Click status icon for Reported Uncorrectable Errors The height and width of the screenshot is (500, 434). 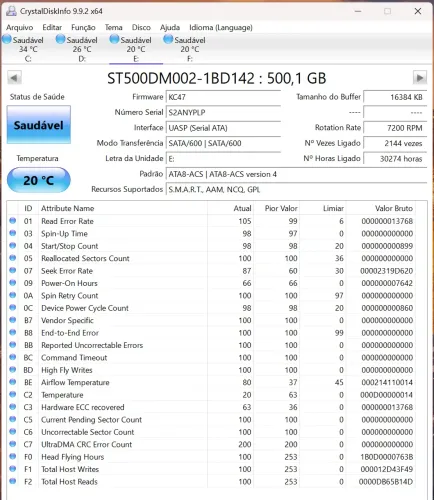(13, 345)
